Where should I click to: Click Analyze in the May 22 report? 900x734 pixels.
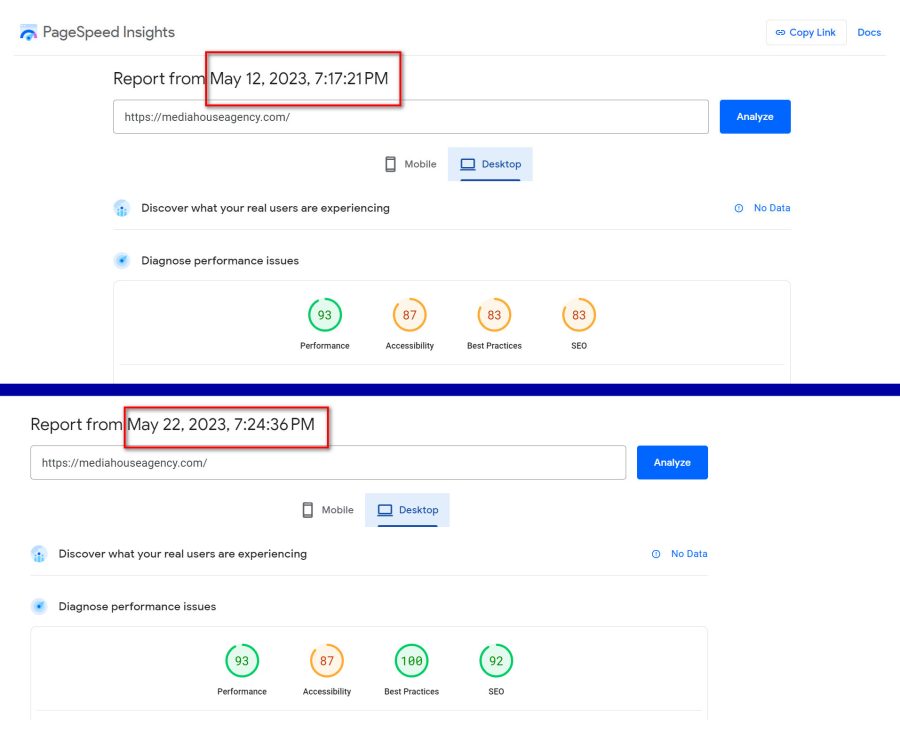[x=672, y=462]
